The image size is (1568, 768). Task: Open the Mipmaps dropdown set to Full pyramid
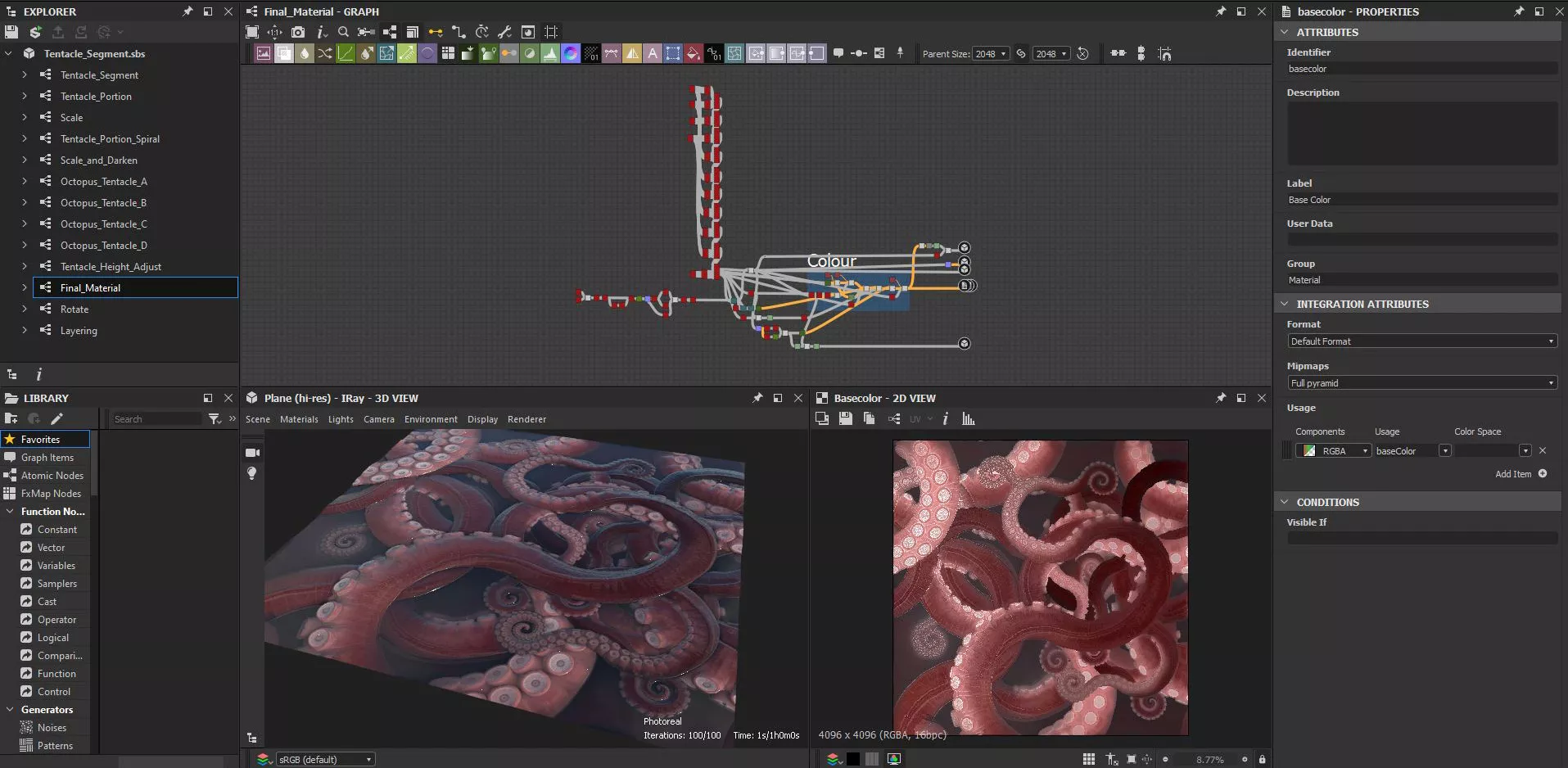coord(1421,383)
